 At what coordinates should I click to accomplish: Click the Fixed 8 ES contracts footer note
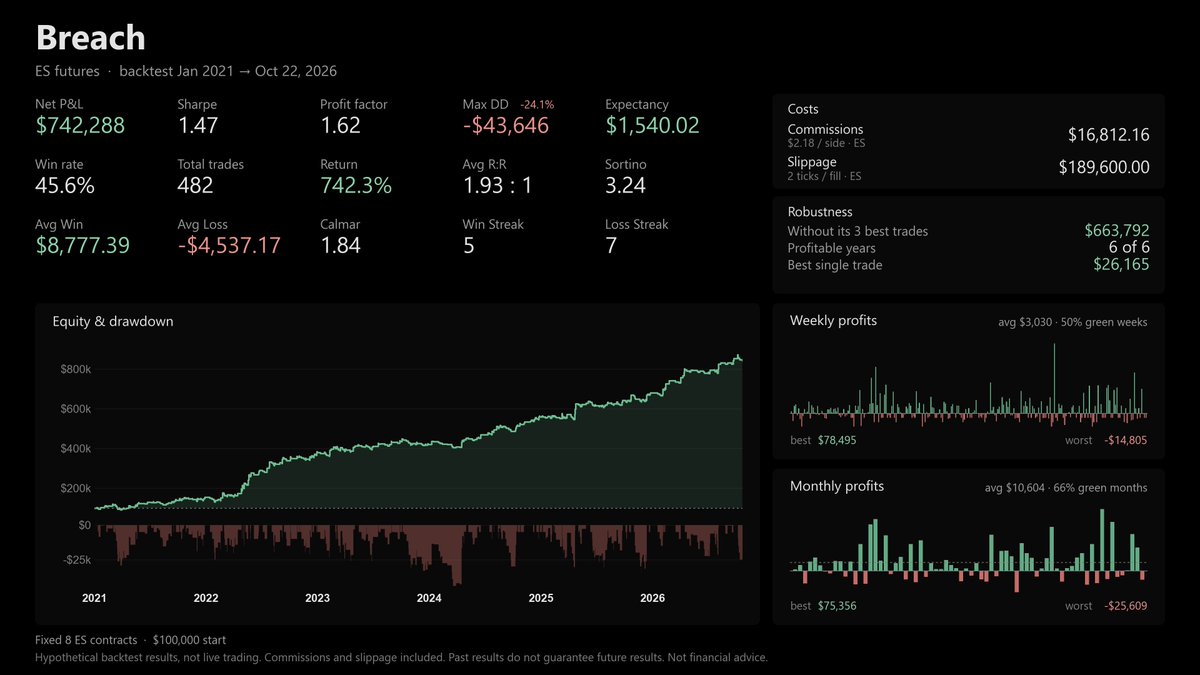coord(132,640)
